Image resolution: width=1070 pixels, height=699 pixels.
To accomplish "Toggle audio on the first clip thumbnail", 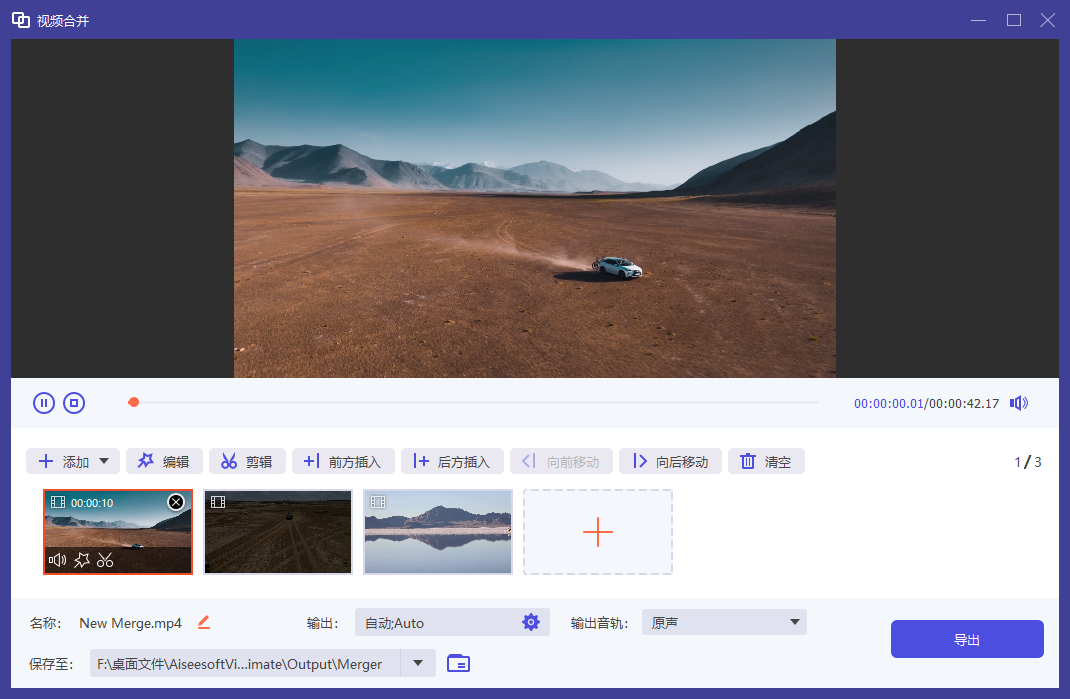I will coord(58,560).
